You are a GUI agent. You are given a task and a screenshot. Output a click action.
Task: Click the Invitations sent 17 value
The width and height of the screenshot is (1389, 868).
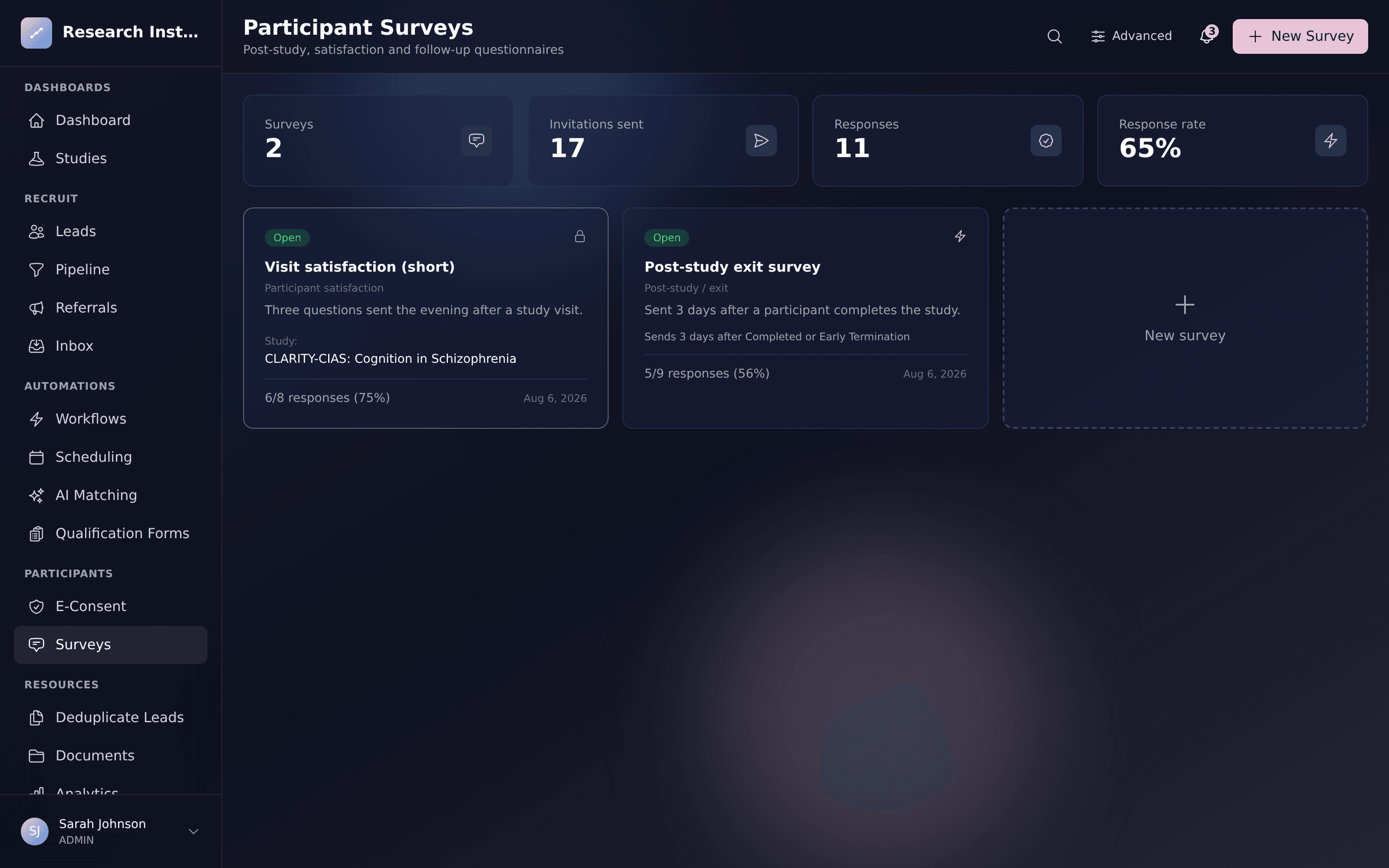pos(567,148)
